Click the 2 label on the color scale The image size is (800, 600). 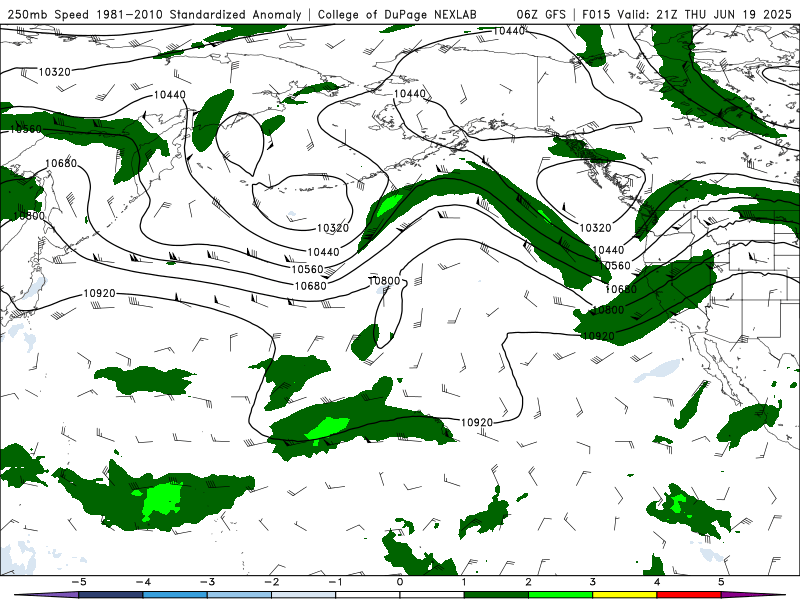529,582
